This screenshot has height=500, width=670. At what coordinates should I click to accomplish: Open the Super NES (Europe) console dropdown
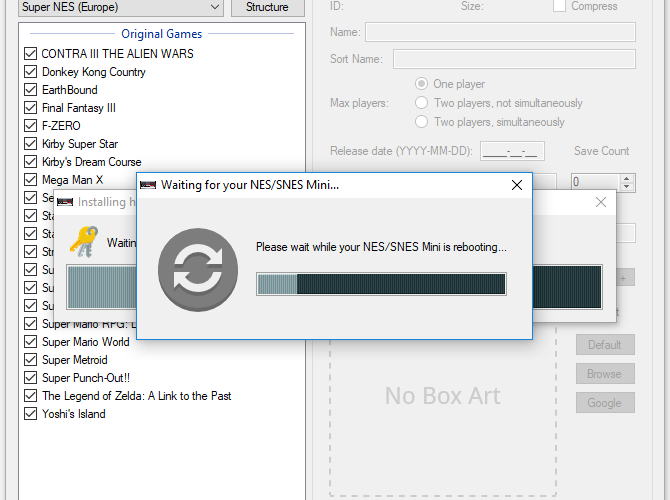pyautogui.click(x=121, y=7)
